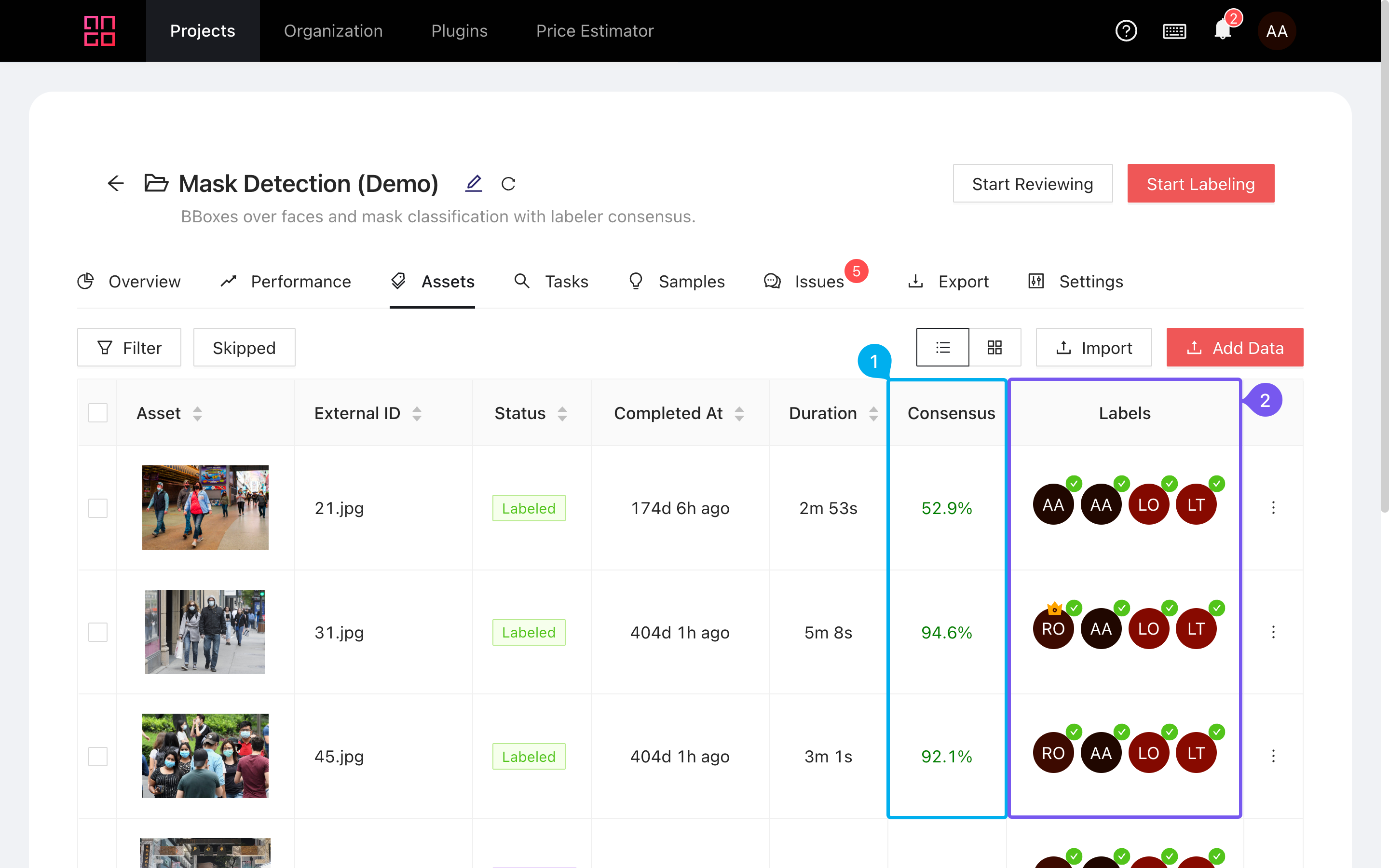Screen dimensions: 1389x868
Task: Switch to list view icon
Action: (x=942, y=347)
